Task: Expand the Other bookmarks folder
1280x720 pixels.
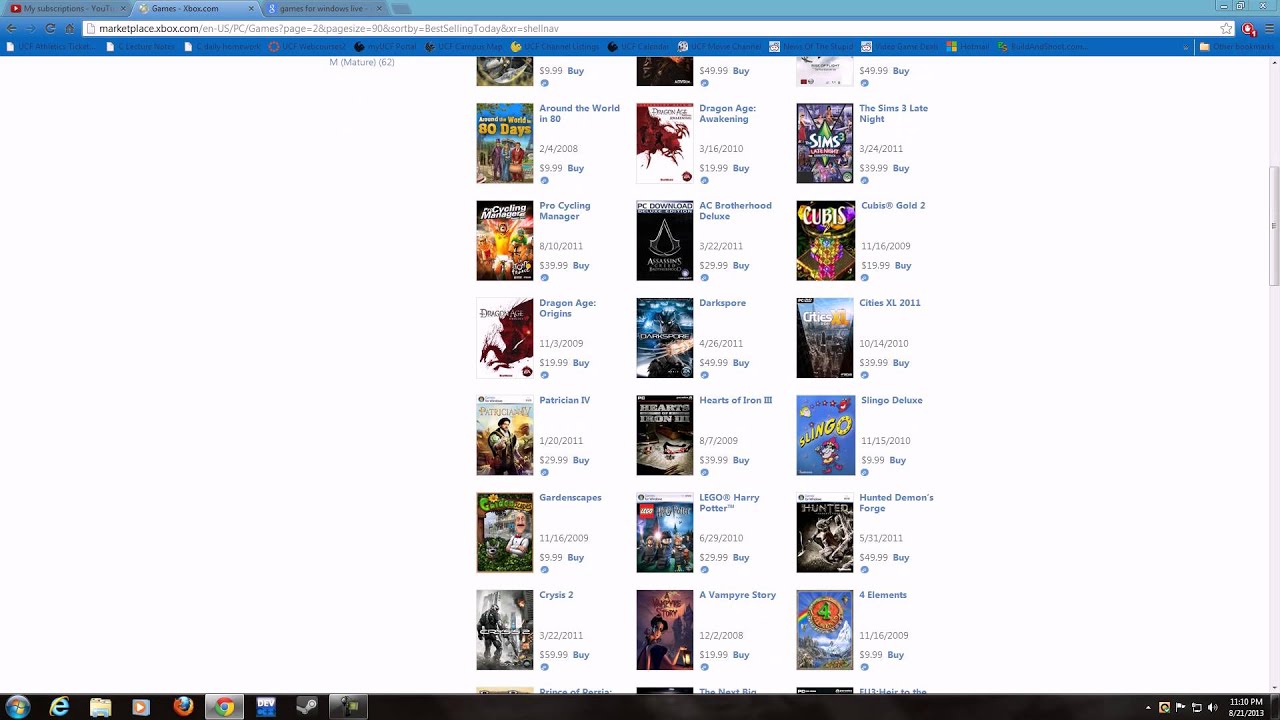Action: tap(1236, 46)
